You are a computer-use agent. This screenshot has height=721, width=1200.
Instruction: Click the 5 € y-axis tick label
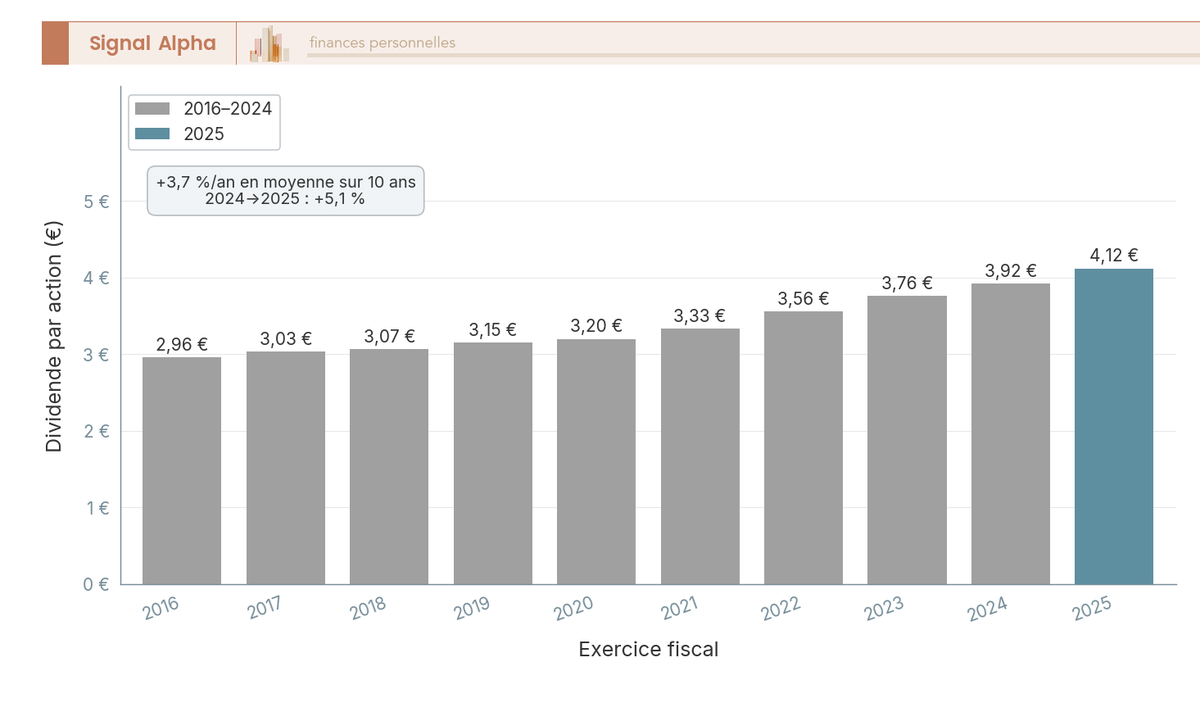pos(97,201)
